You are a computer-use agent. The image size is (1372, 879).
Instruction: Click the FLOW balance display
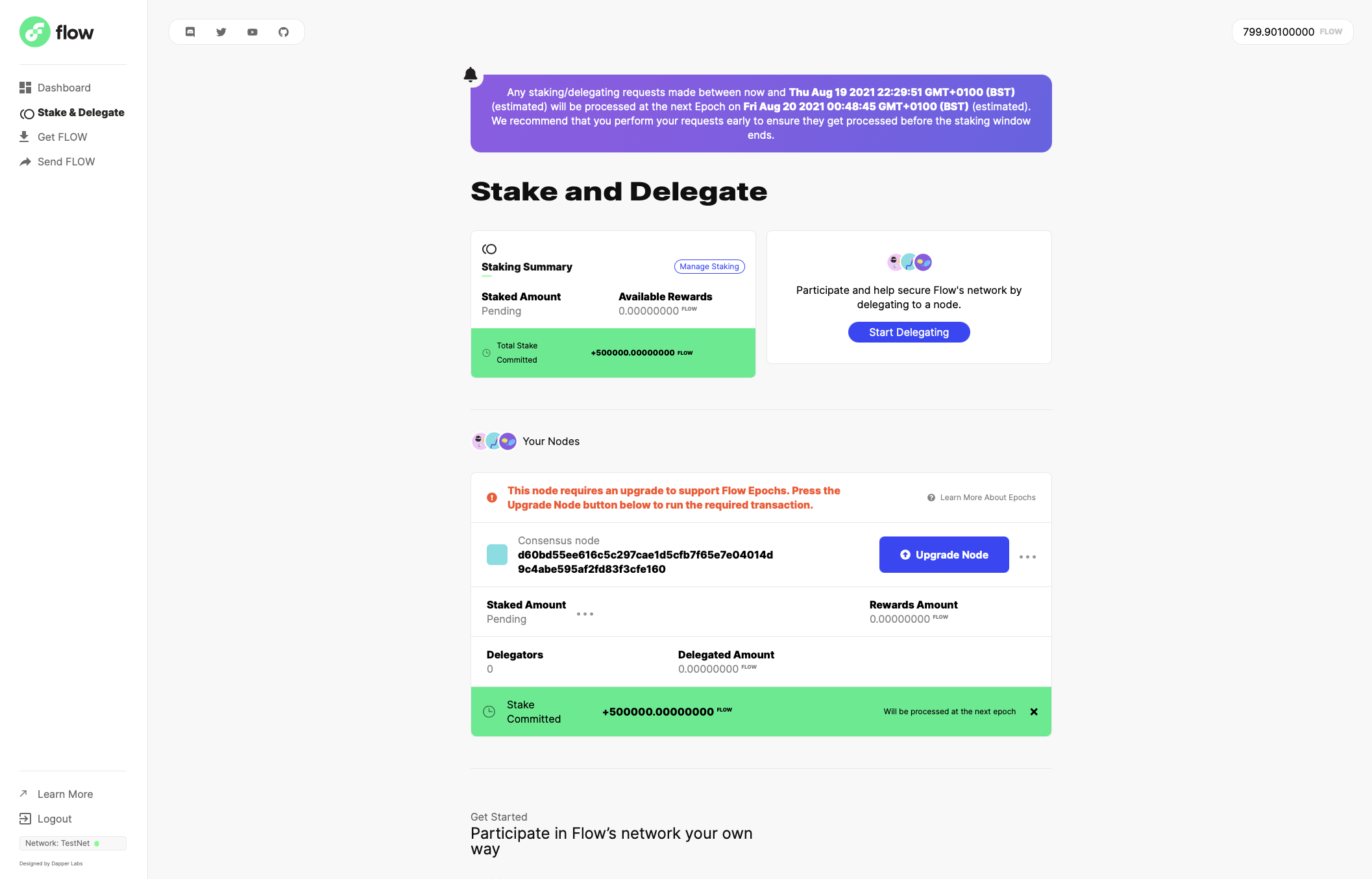1292,31
